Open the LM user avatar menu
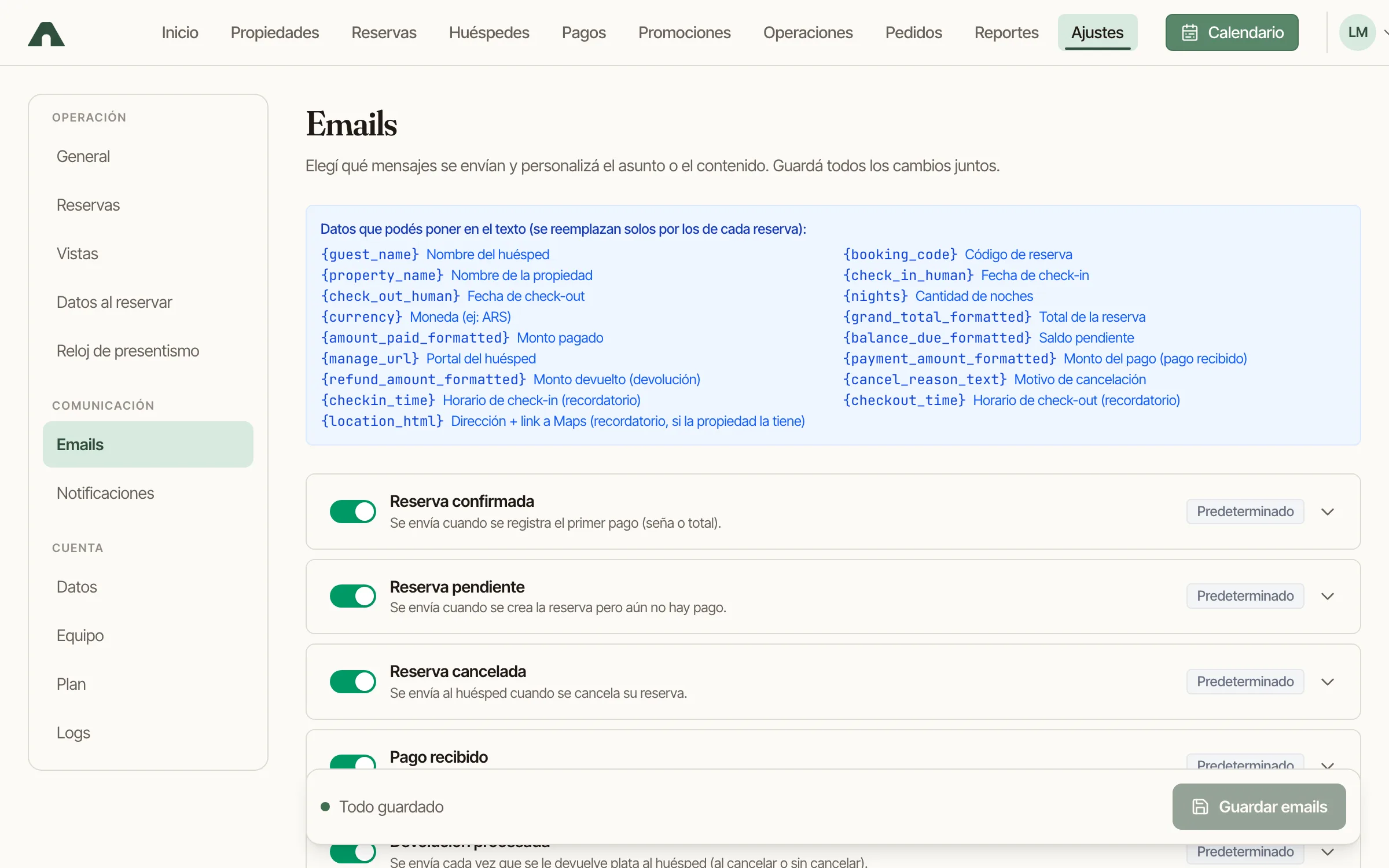Screen dimensions: 1389x868 1357,32
